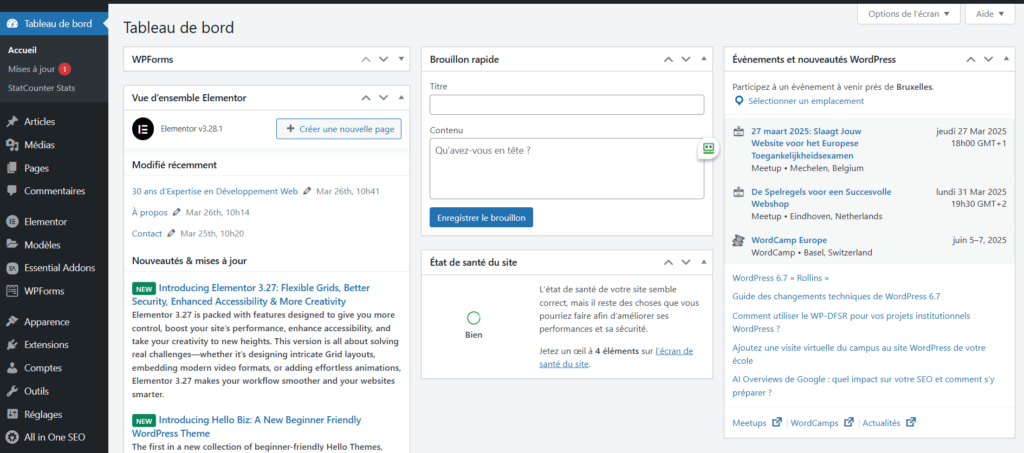Move WPForms widget up with arrow

(366, 59)
